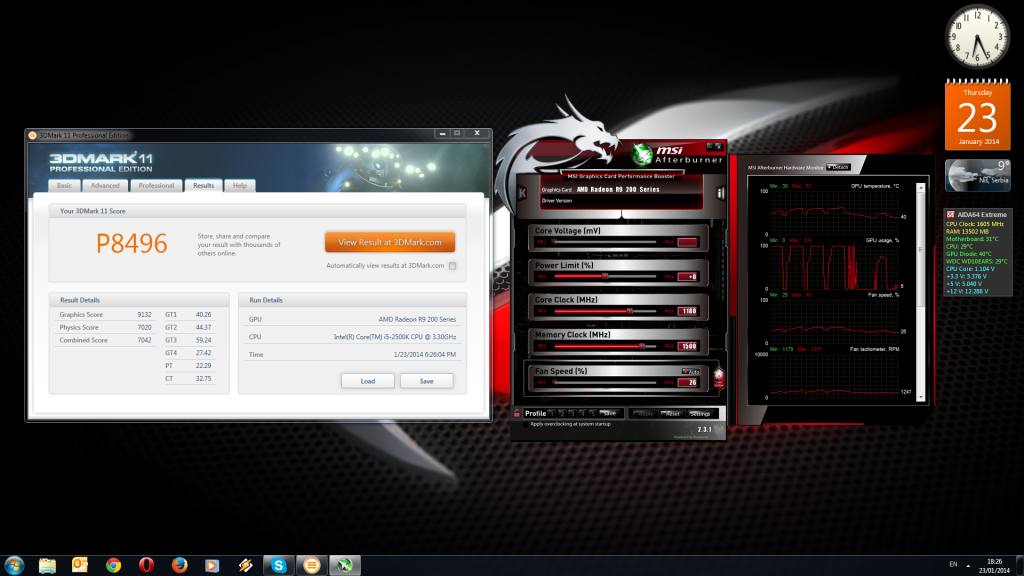The image size is (1024, 576).
Task: Open the weather gadget showing 9°
Action: 978,174
